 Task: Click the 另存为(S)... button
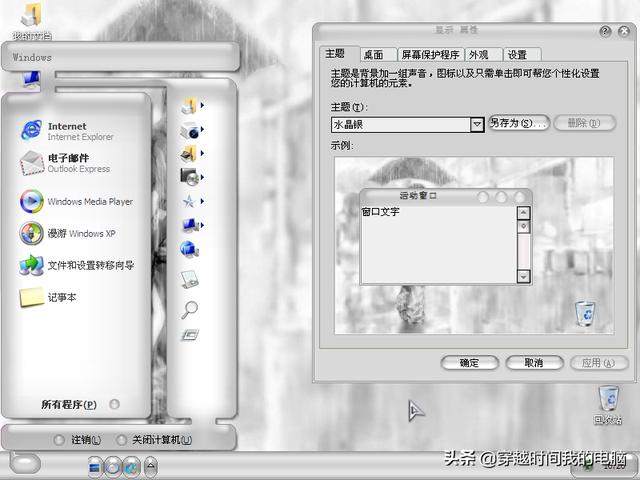pyautogui.click(x=519, y=123)
